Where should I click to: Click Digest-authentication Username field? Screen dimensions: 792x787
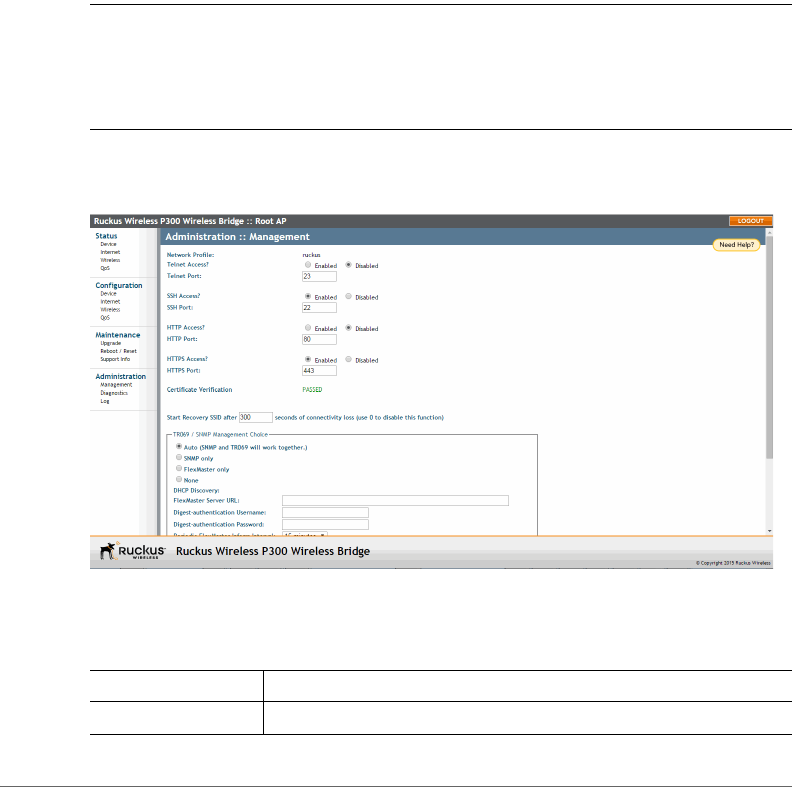tap(325, 513)
